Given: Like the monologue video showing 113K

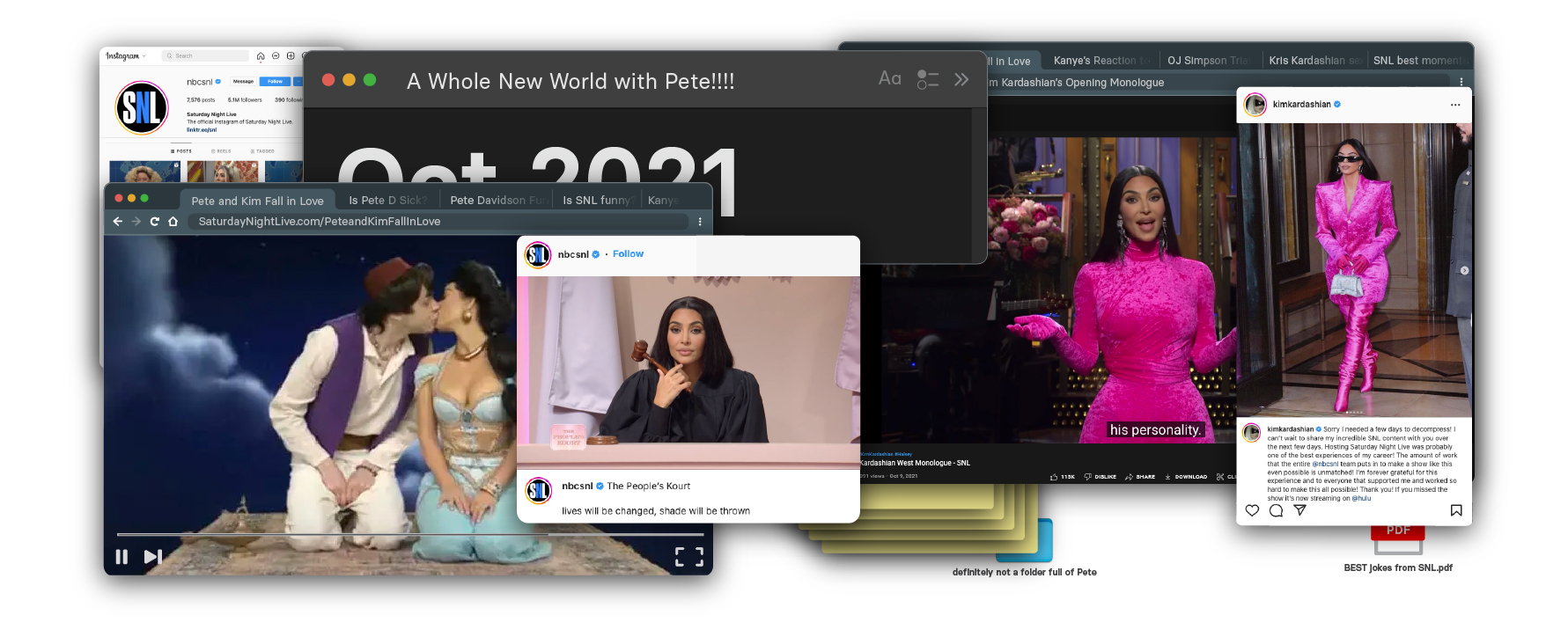Looking at the screenshot, I should [x=1062, y=477].
